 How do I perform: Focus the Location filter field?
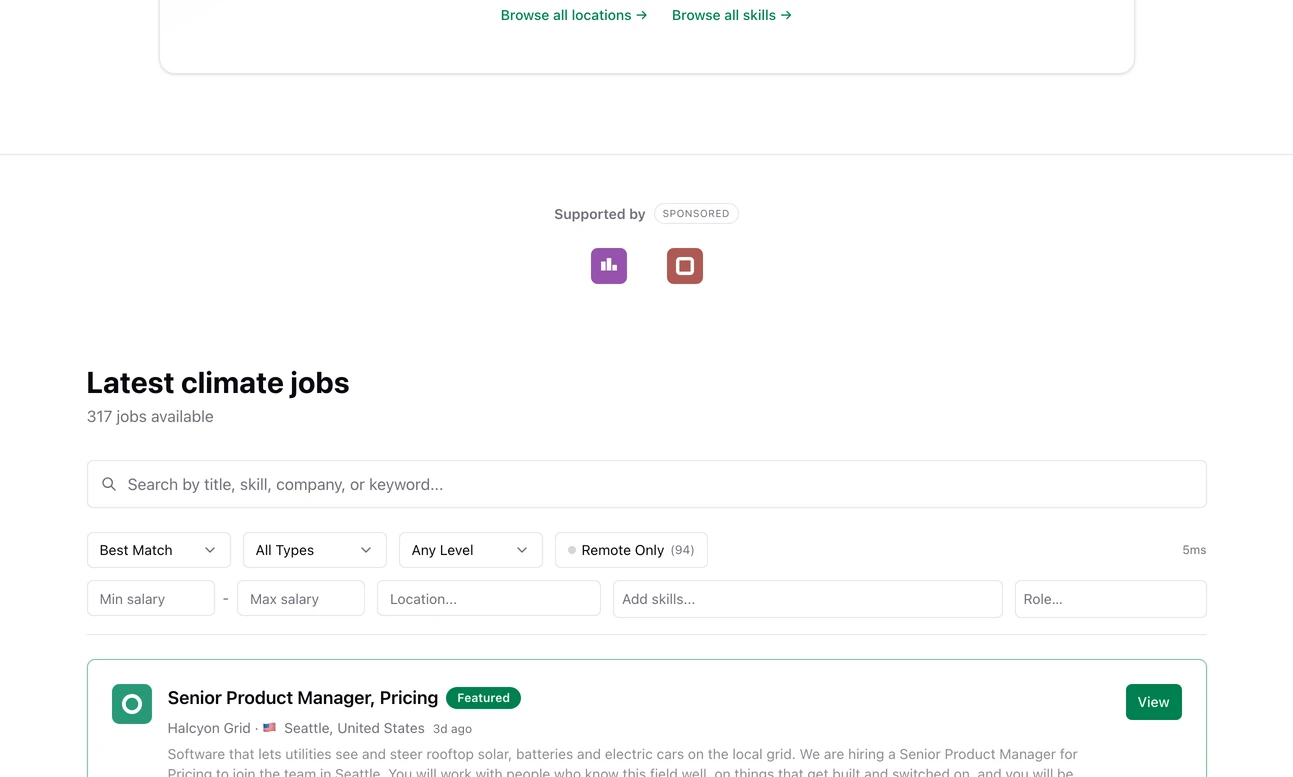tap(489, 599)
